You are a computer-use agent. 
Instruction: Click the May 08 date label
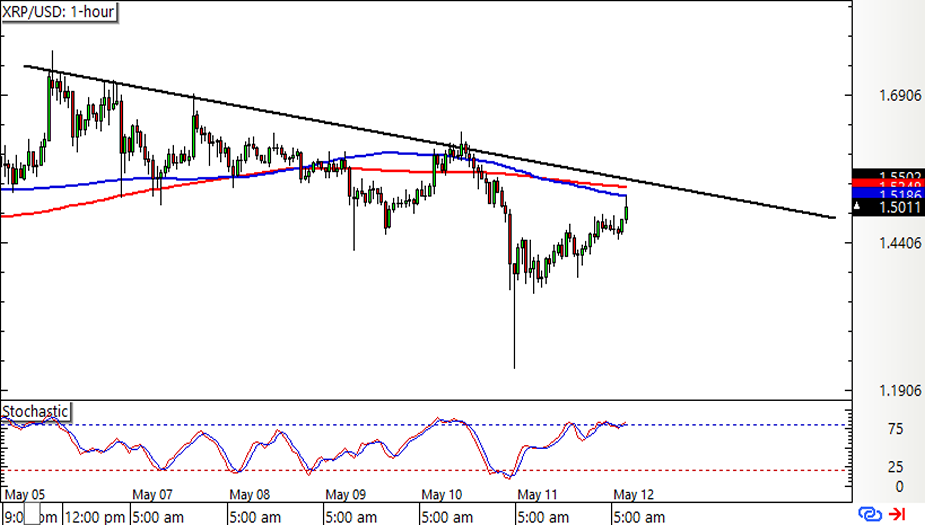(x=250, y=494)
